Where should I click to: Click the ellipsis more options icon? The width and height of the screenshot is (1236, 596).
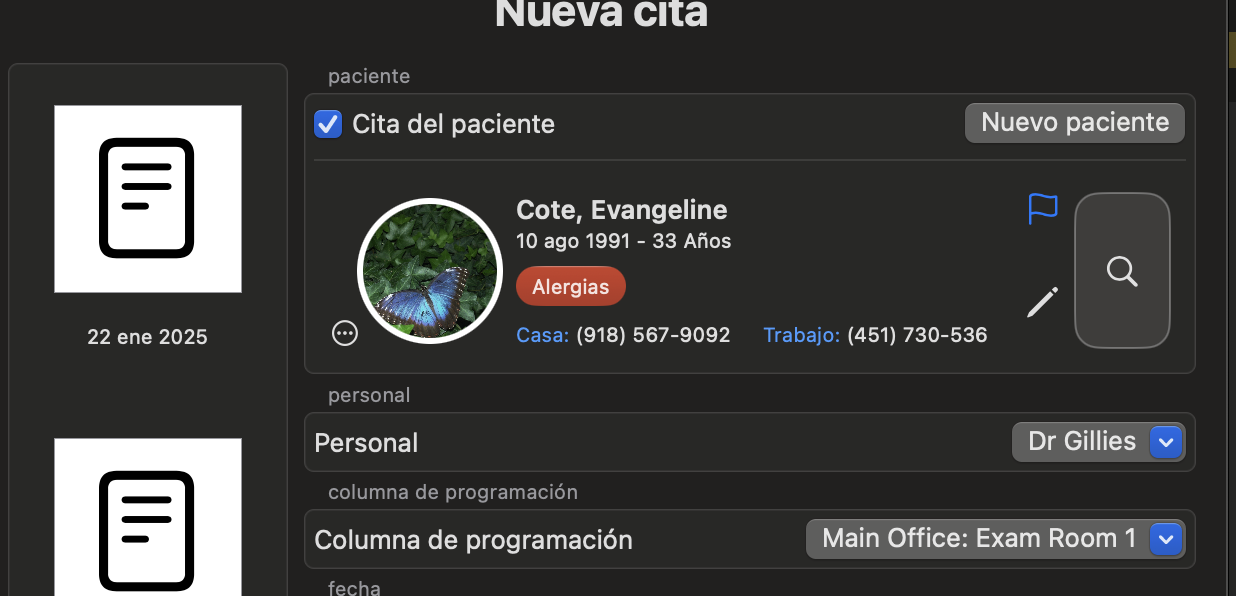pos(345,333)
